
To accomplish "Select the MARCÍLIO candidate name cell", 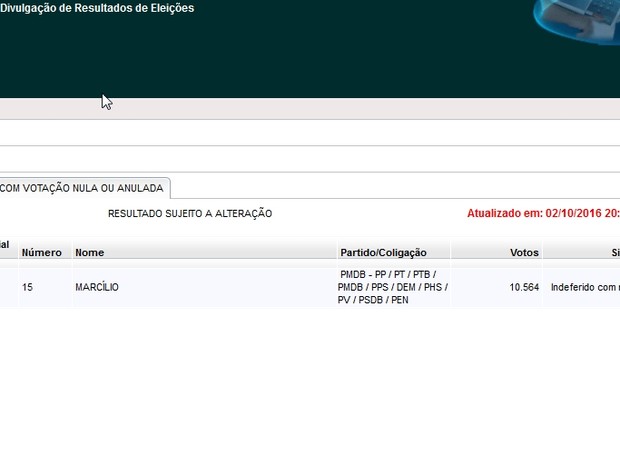I will [97, 287].
